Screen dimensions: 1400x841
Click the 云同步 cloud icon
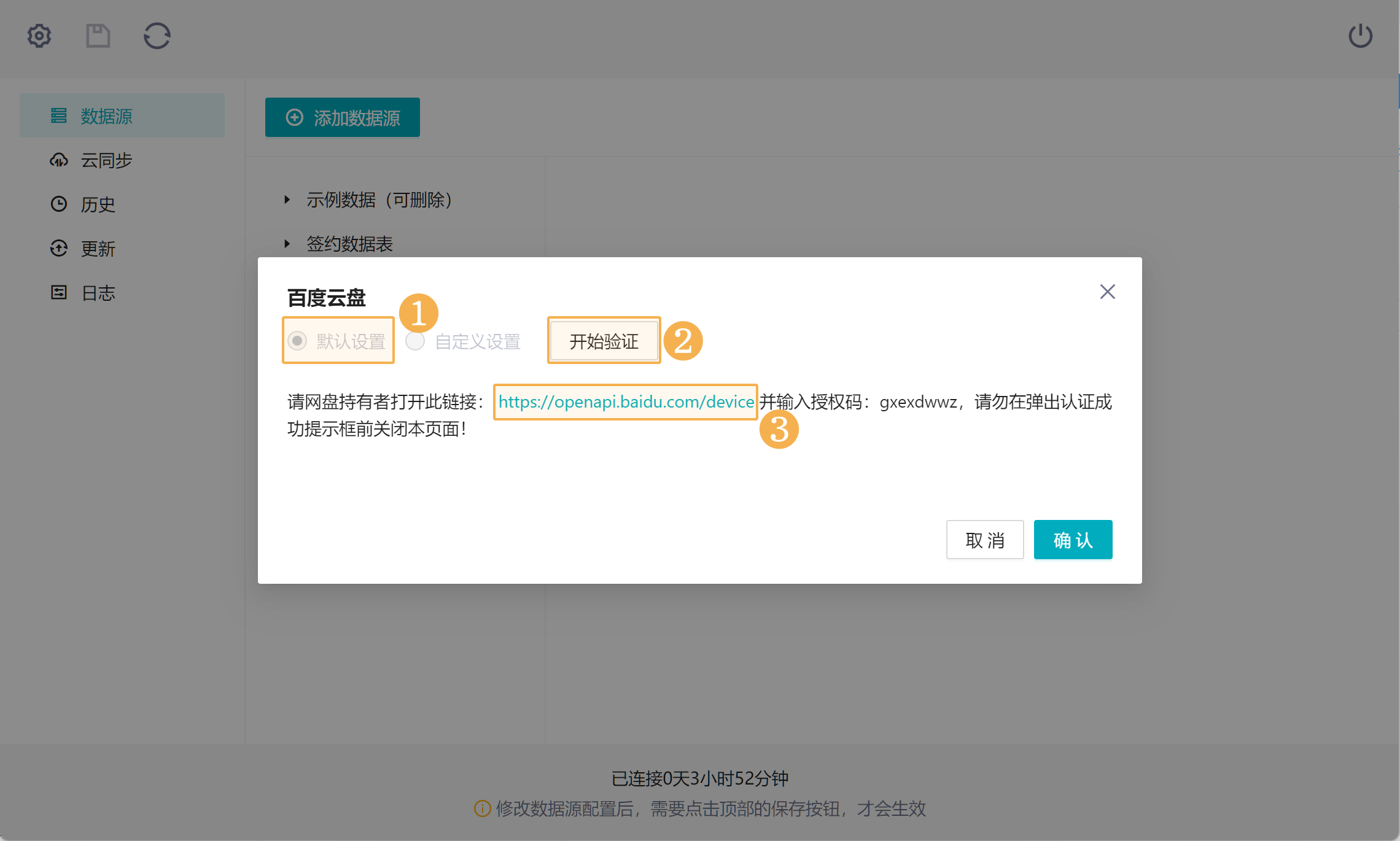tap(58, 160)
